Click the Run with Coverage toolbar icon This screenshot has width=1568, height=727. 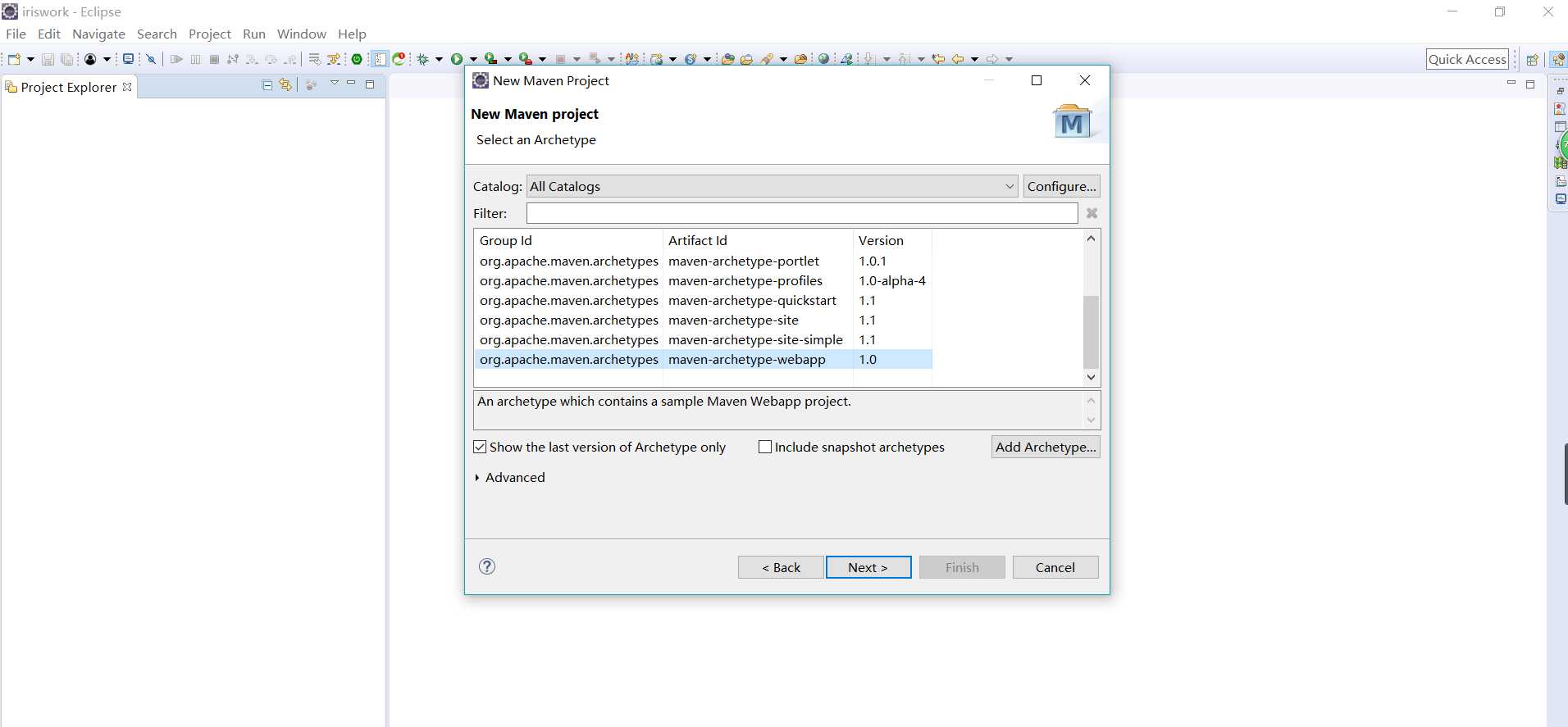tap(490, 59)
